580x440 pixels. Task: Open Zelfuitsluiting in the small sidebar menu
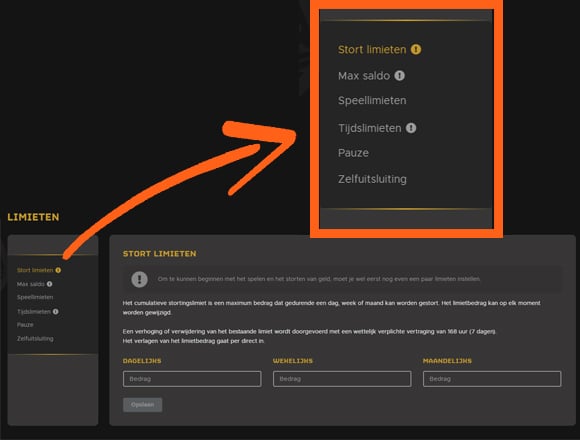[x=35, y=339]
